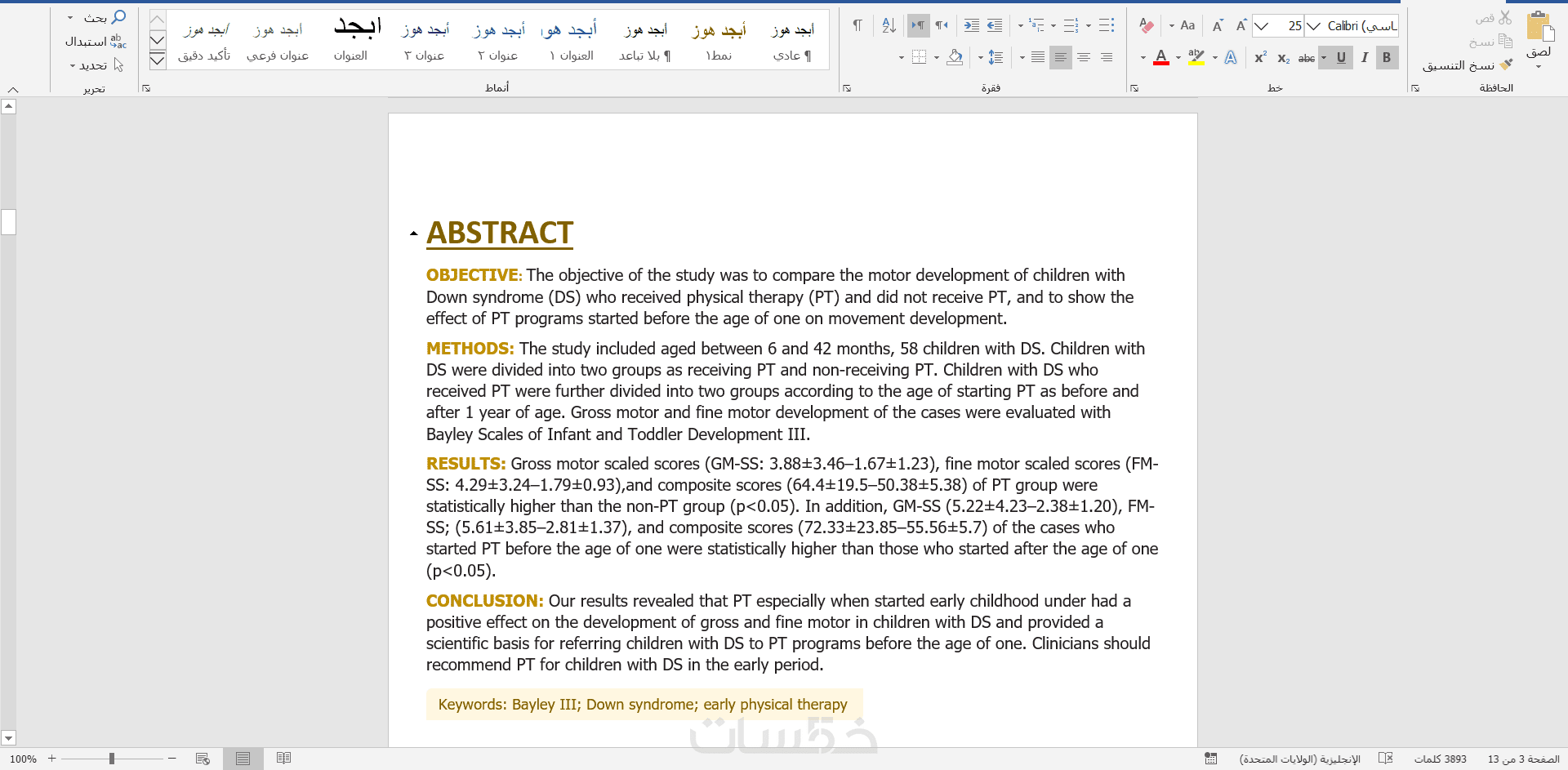Click the page 3 of 13 indicator
The width and height of the screenshot is (1568, 770).
(x=1524, y=759)
